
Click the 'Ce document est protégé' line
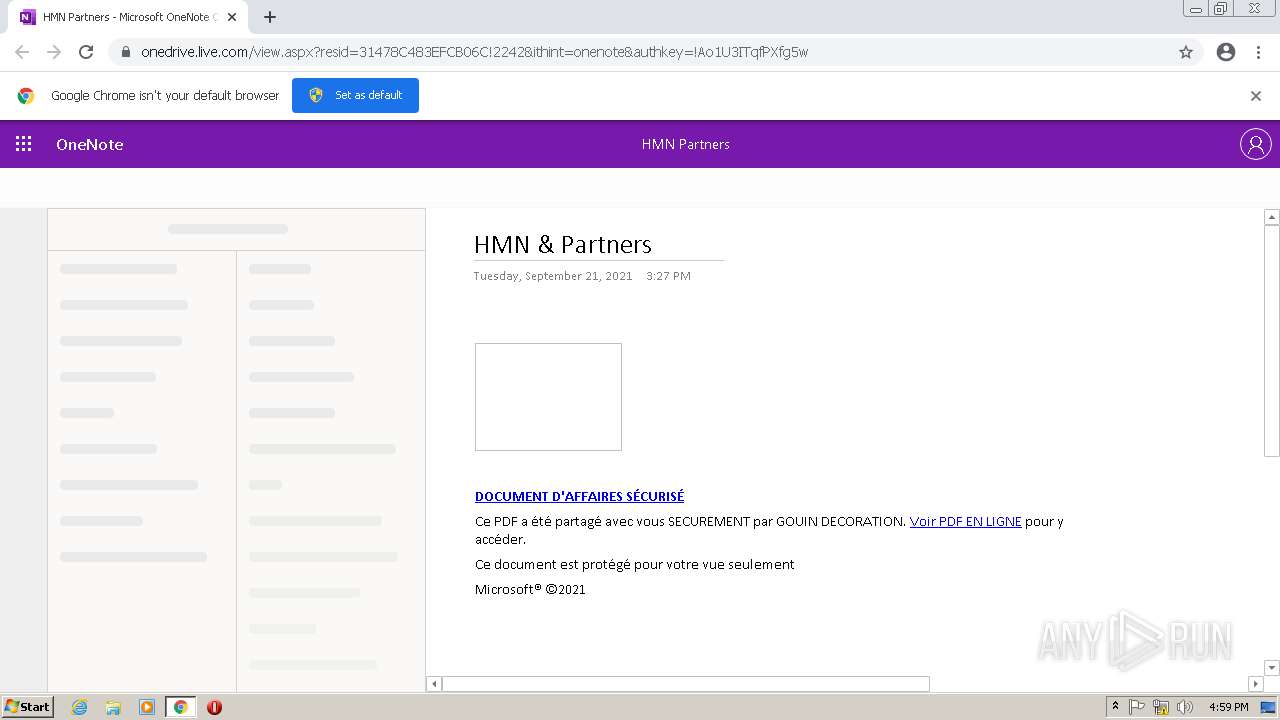click(x=635, y=564)
